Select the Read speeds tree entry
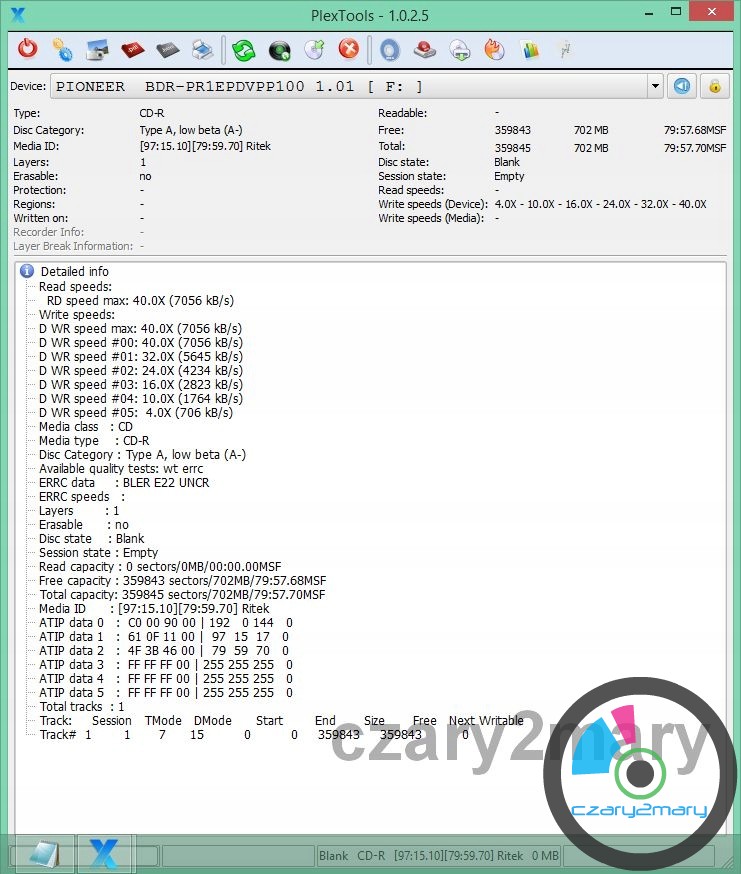 75,286
